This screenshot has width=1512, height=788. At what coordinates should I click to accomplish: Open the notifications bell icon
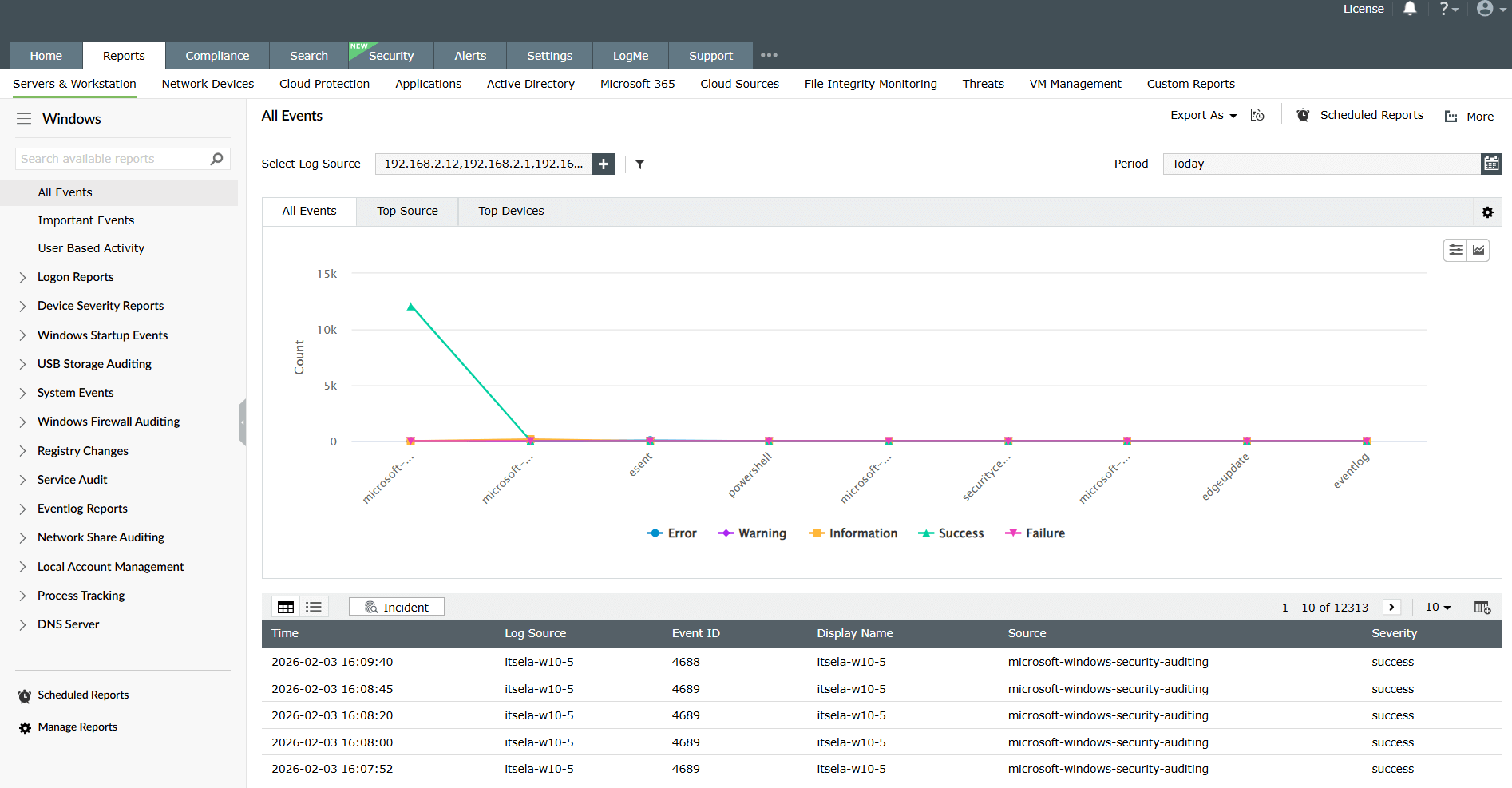[1410, 9]
